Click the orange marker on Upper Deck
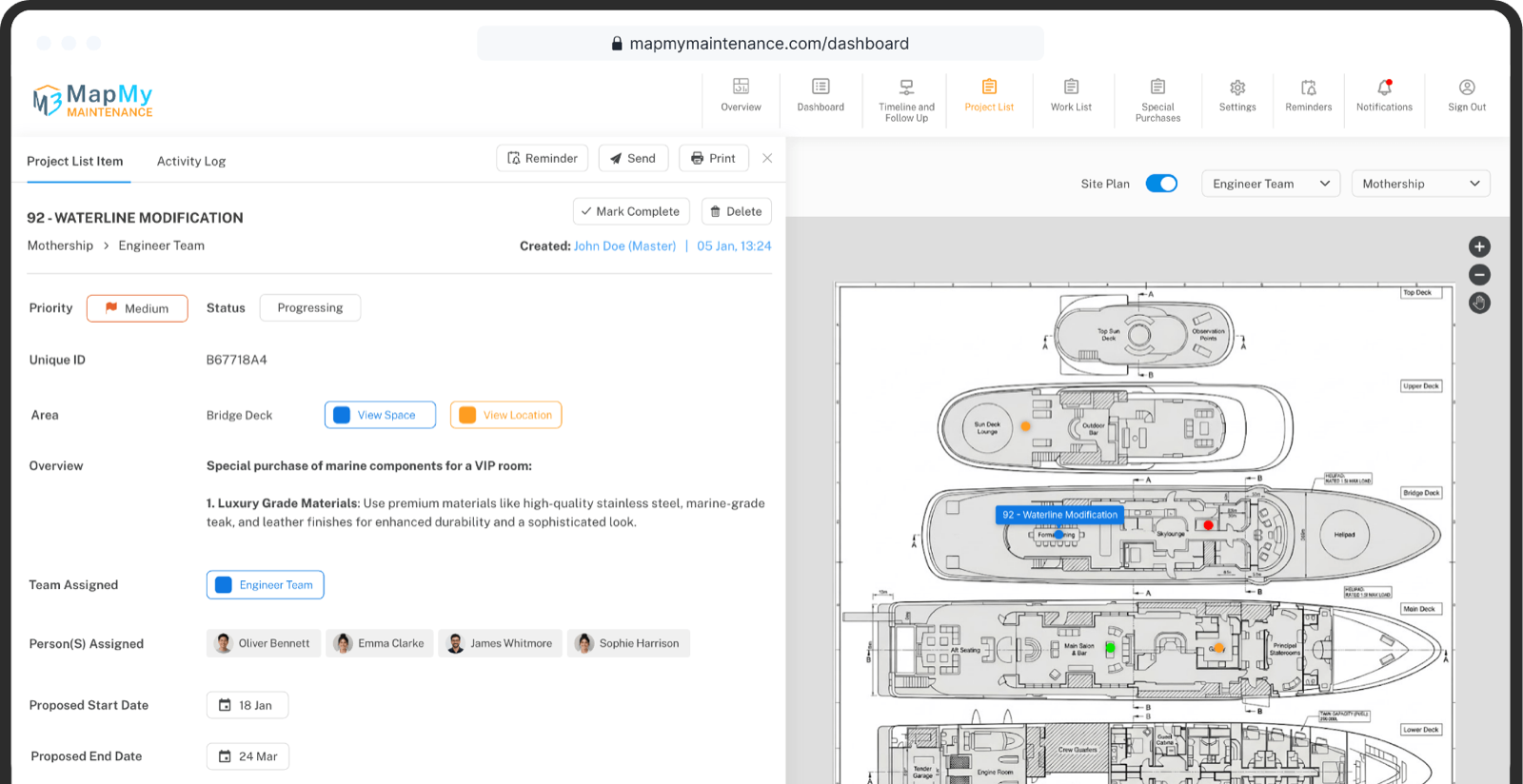The height and width of the screenshot is (784, 1523). [1025, 426]
